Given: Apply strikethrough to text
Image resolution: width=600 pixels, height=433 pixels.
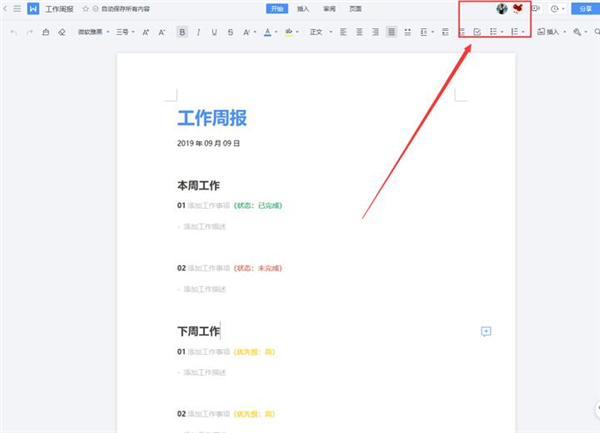Looking at the screenshot, I should (x=231, y=32).
